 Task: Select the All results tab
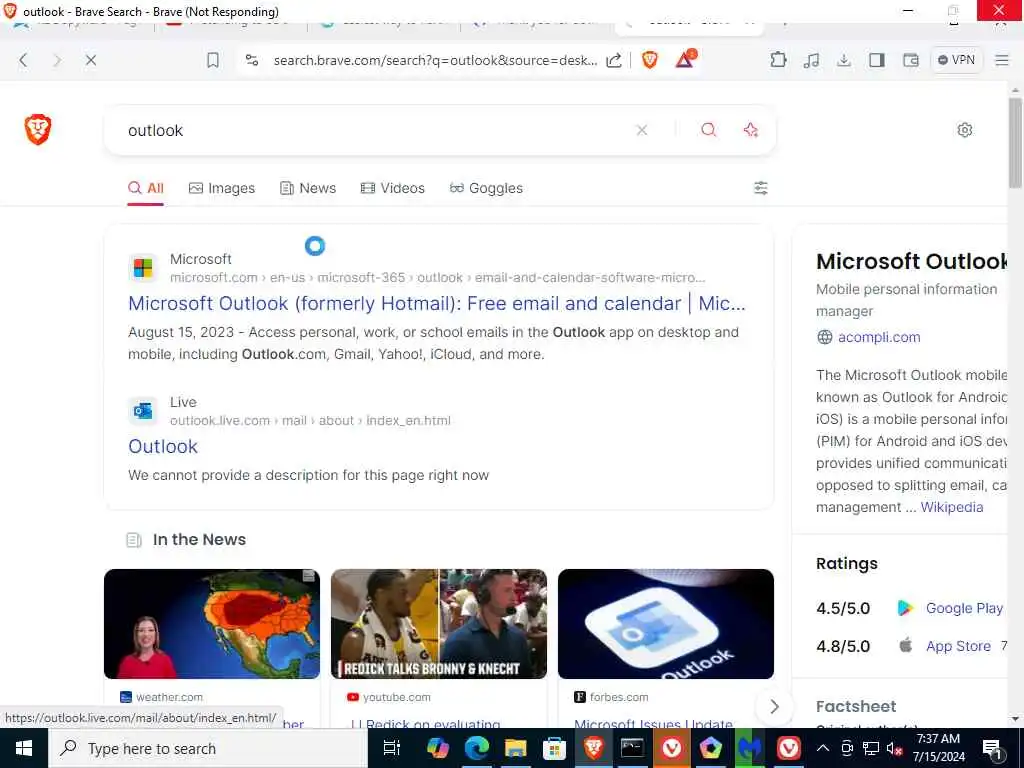tap(146, 188)
